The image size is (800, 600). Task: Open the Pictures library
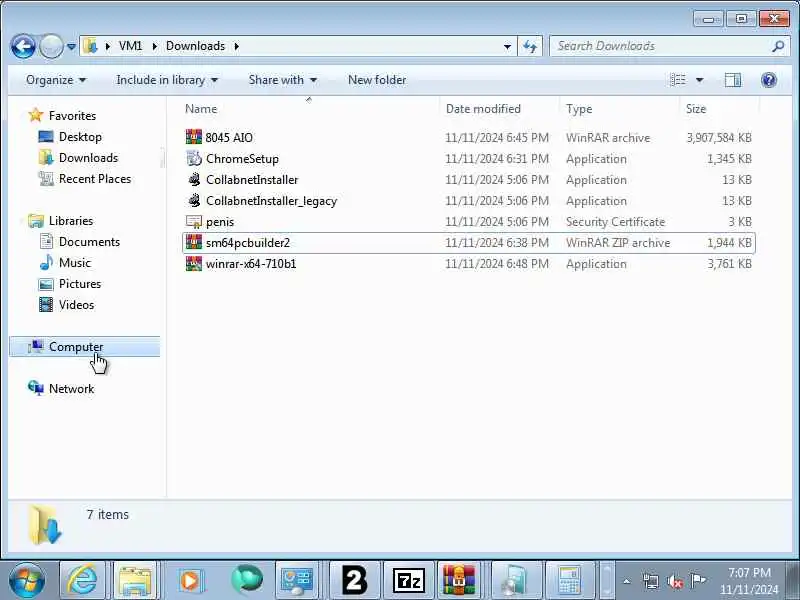click(80, 284)
